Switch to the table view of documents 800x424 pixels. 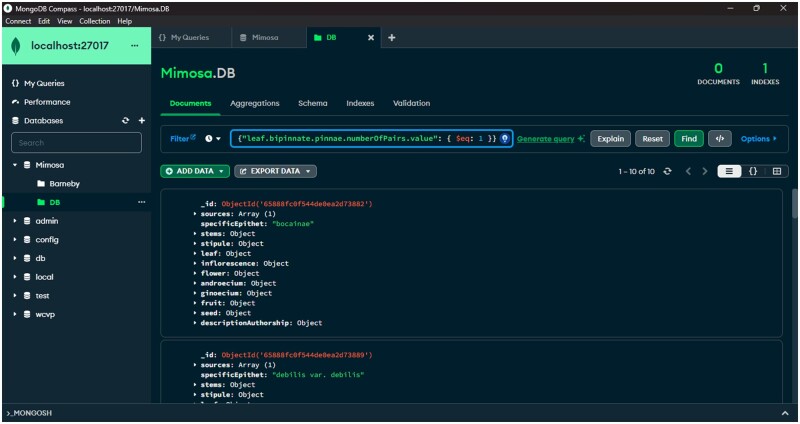pyautogui.click(x=777, y=171)
